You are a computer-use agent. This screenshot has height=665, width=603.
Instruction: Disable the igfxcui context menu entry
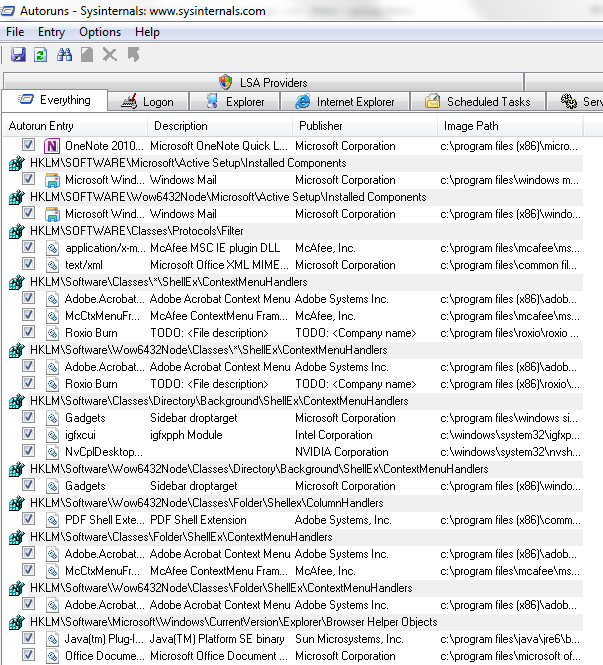pos(28,433)
